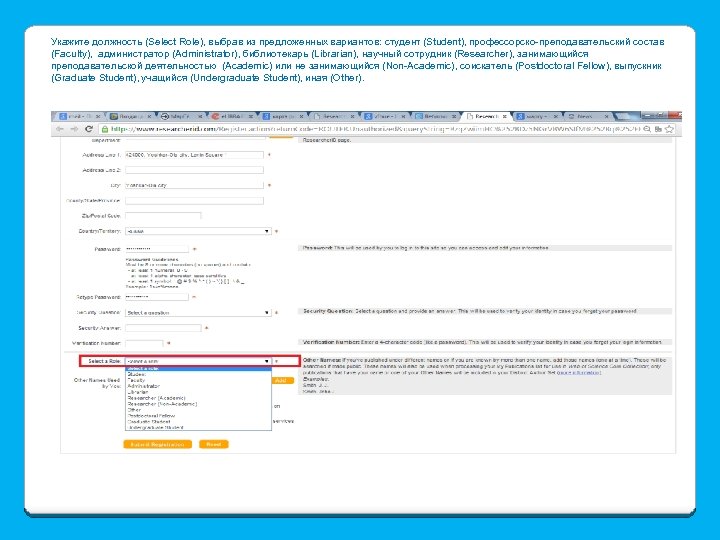Click the orange Reset button
This screenshot has height=540, width=720.
coord(214,444)
